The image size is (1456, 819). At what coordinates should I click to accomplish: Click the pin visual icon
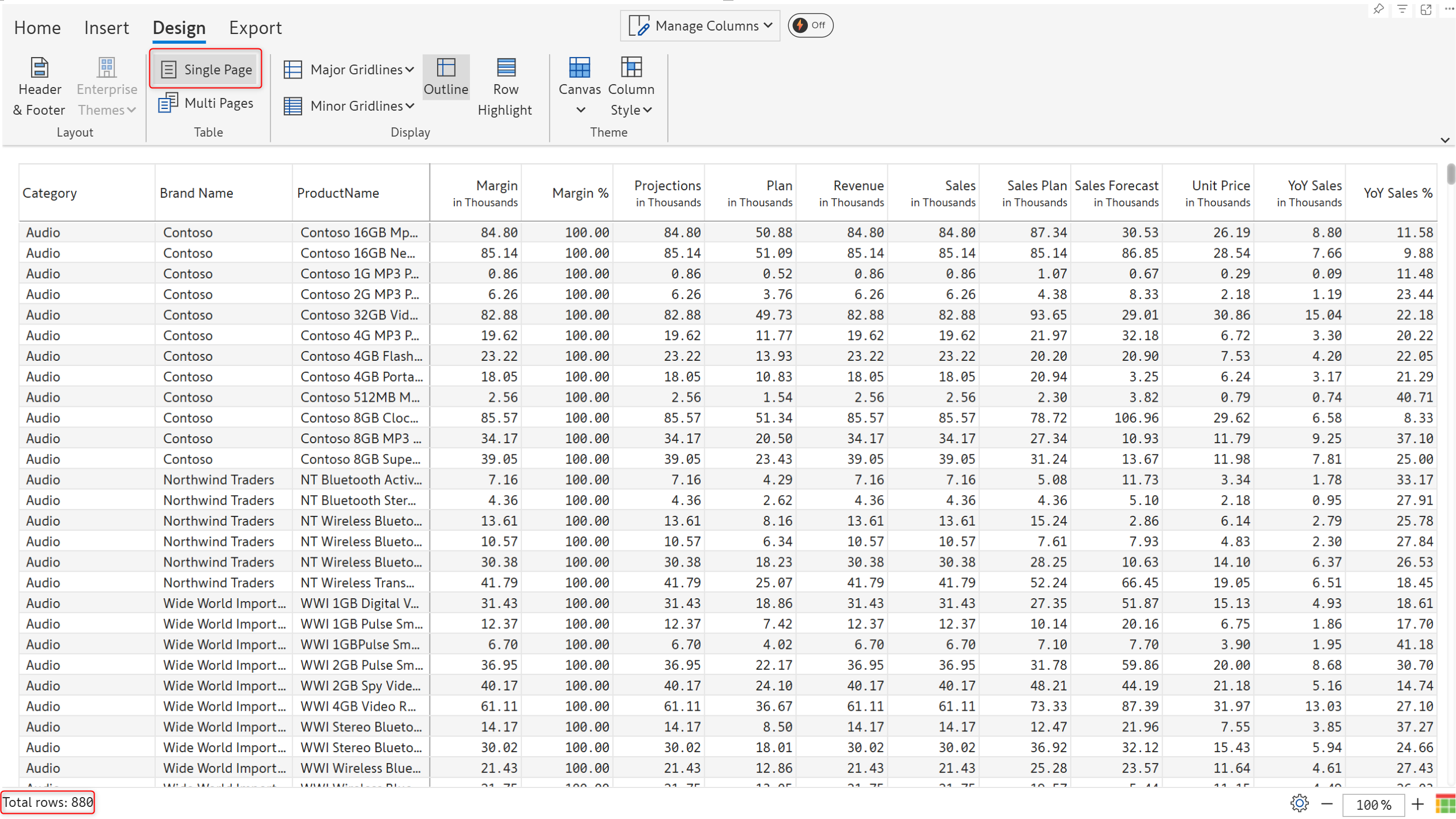1379,9
